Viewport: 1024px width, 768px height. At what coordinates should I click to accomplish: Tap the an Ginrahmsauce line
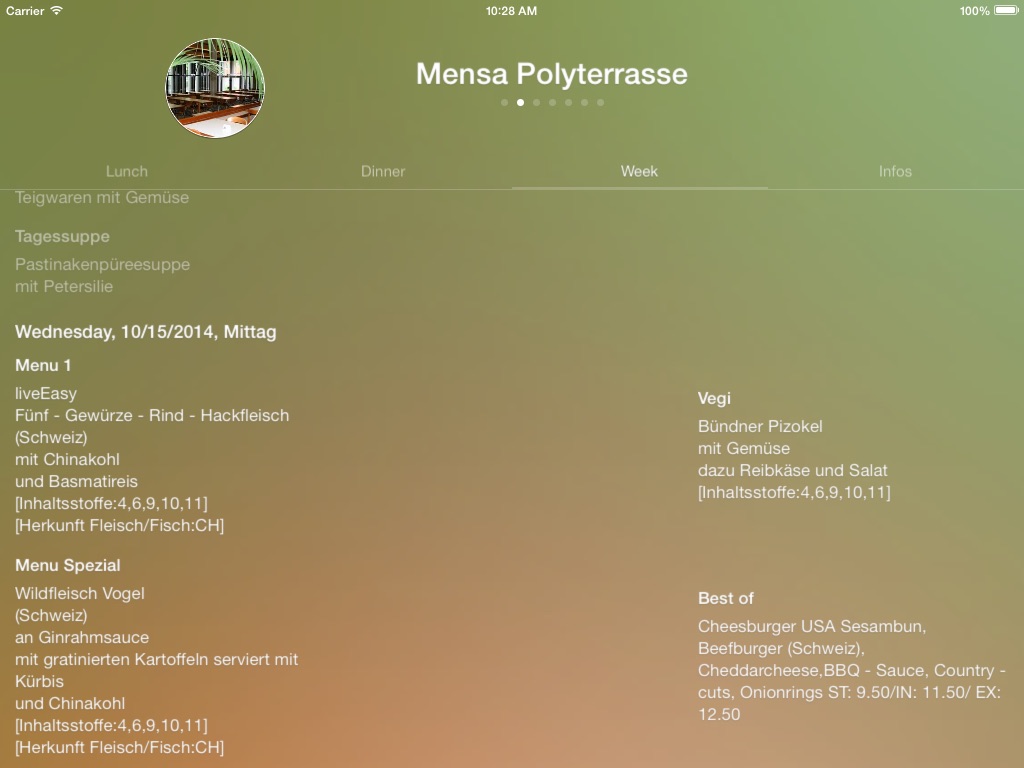82,637
